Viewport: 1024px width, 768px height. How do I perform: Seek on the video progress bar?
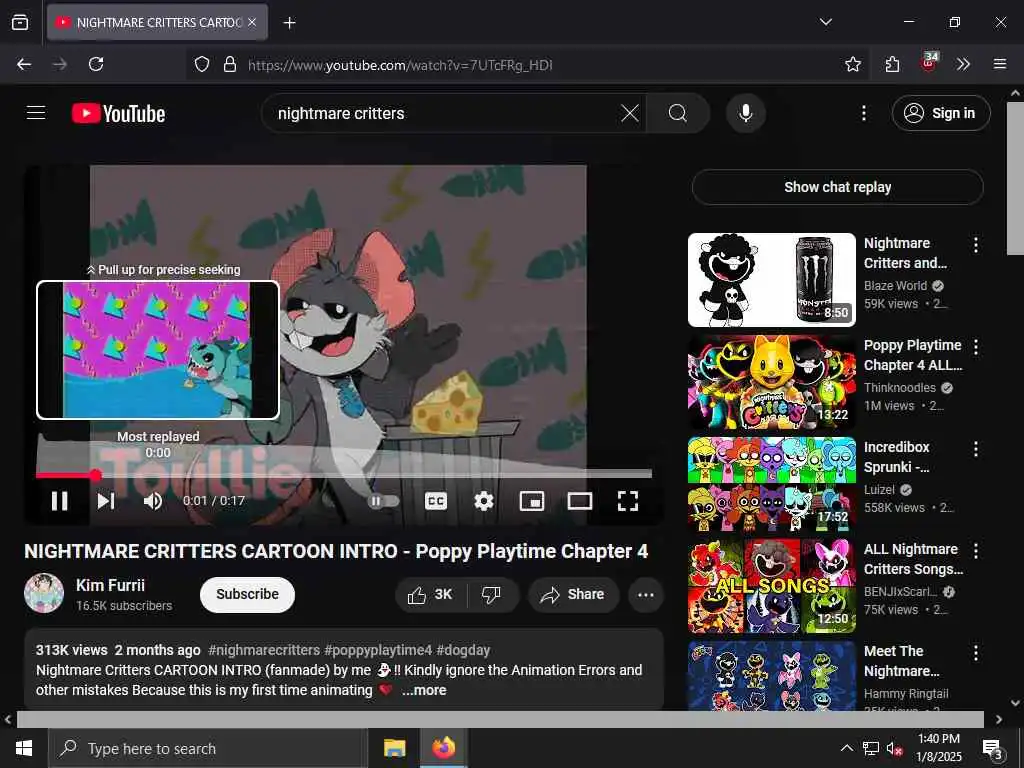point(344,475)
